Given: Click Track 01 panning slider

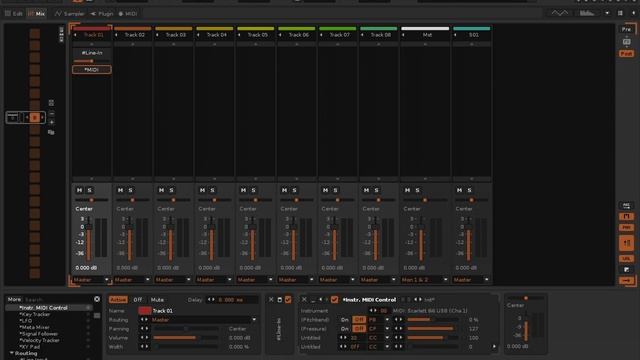Looking at the screenshot, I should pos(91,200).
